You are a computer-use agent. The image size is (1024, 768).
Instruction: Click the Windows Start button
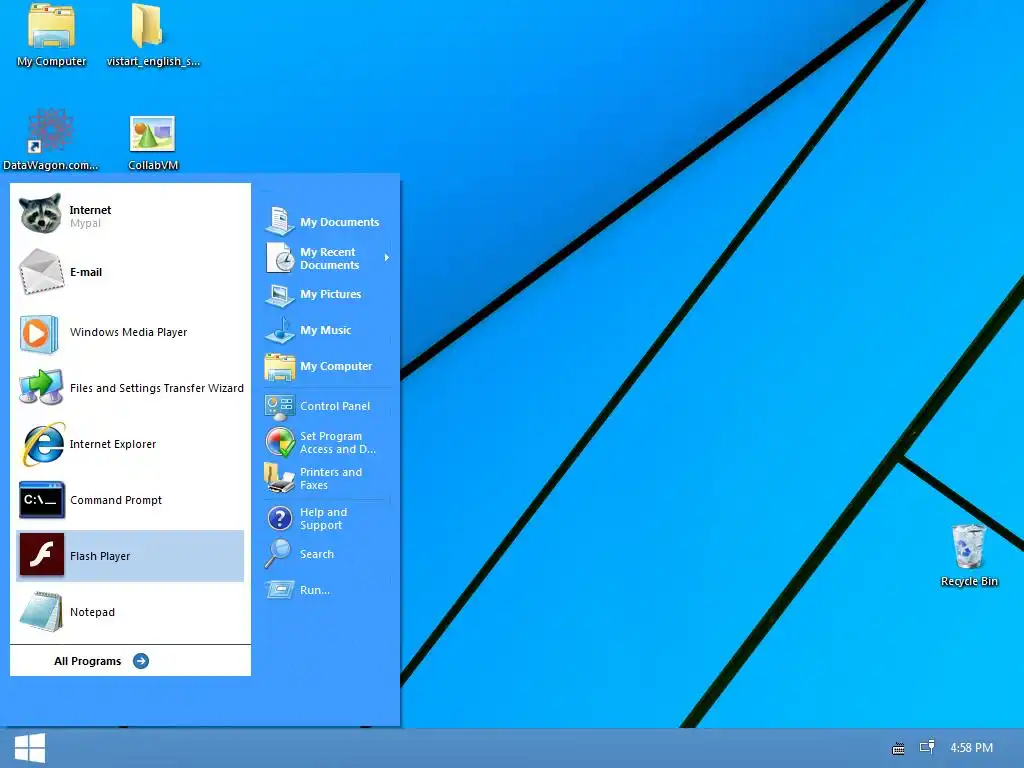pyautogui.click(x=29, y=748)
